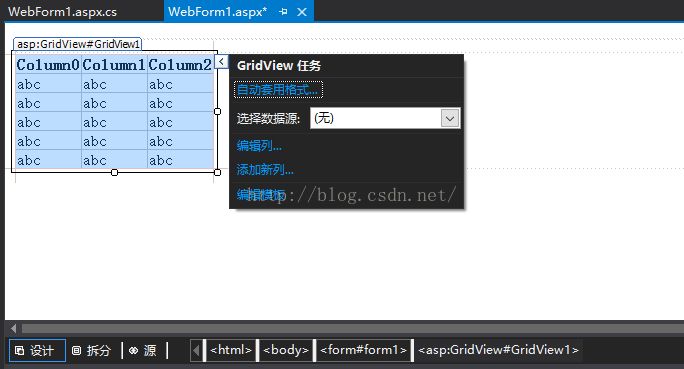Click the horizontal scrollbar track
The height and width of the screenshot is (369, 684).
(x=352, y=328)
